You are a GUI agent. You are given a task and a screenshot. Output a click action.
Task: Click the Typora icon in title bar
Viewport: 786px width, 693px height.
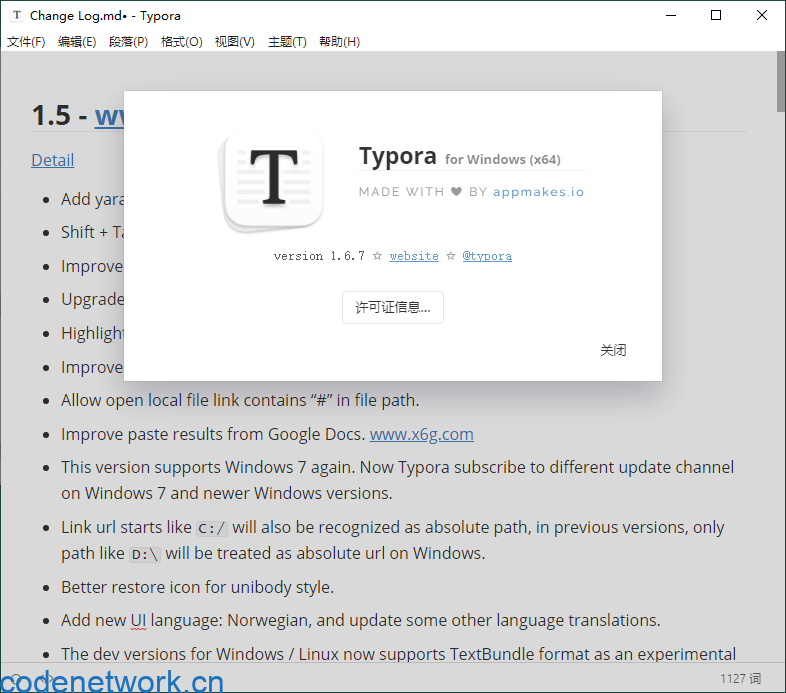pos(17,16)
